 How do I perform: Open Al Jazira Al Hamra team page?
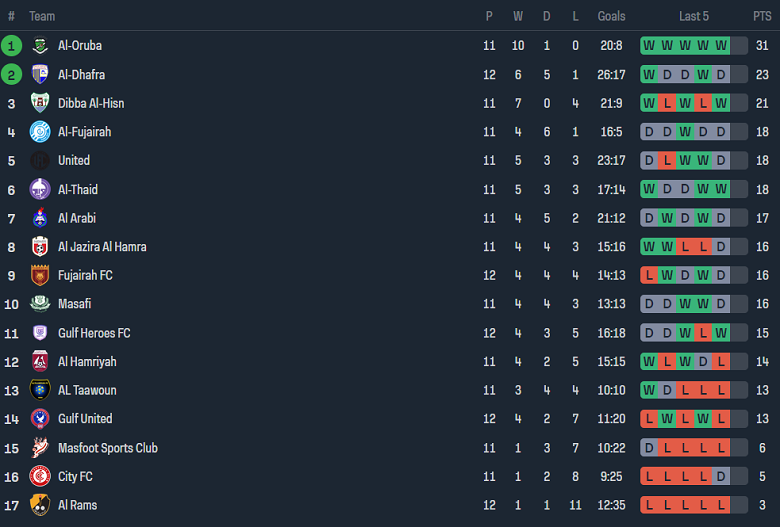(104, 247)
